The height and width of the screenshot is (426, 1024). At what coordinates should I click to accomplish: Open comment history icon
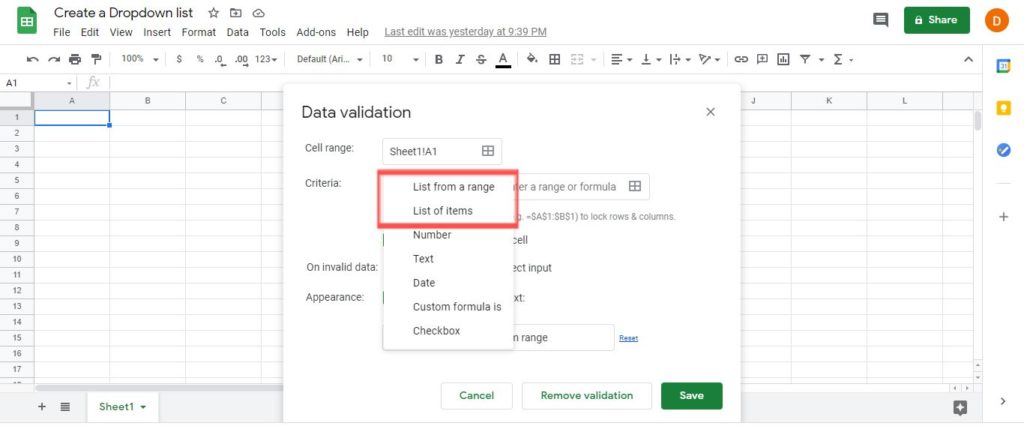(x=881, y=20)
